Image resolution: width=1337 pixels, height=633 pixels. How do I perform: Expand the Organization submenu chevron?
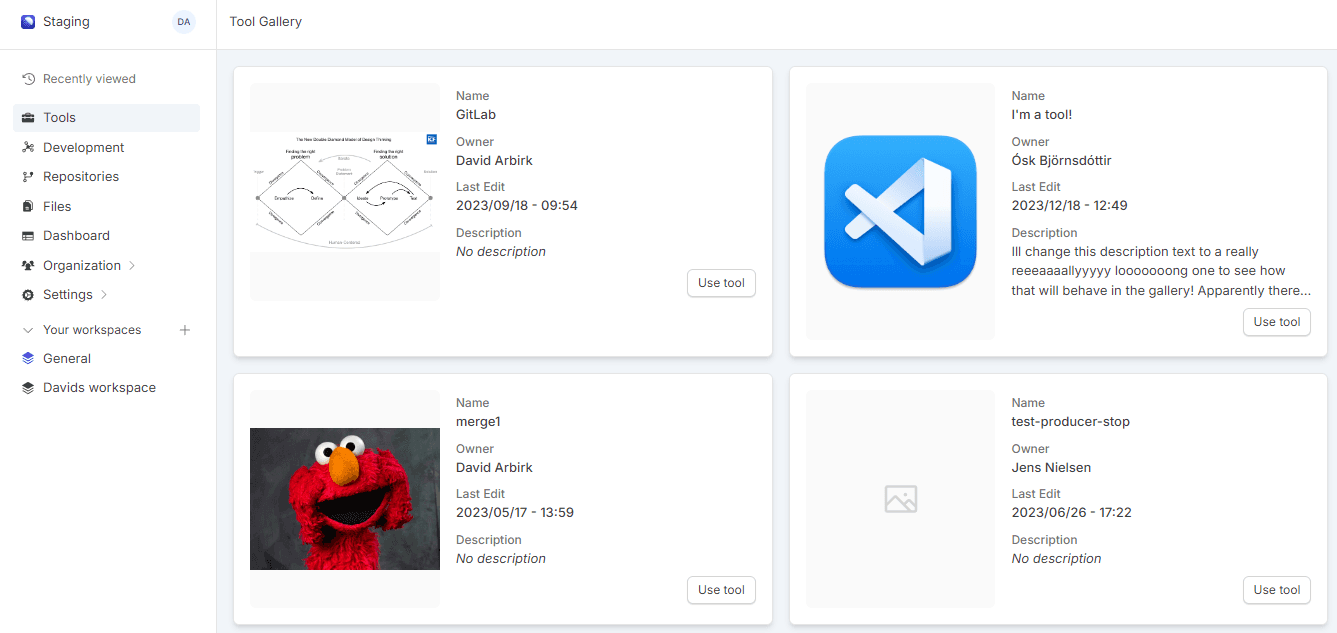132,266
